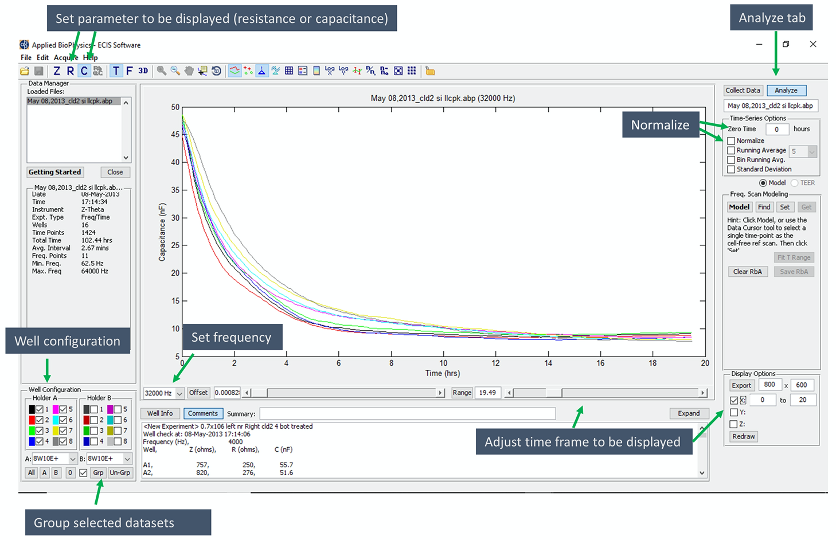
Task: Click the Zero Time hours input field
Action: tap(777, 129)
